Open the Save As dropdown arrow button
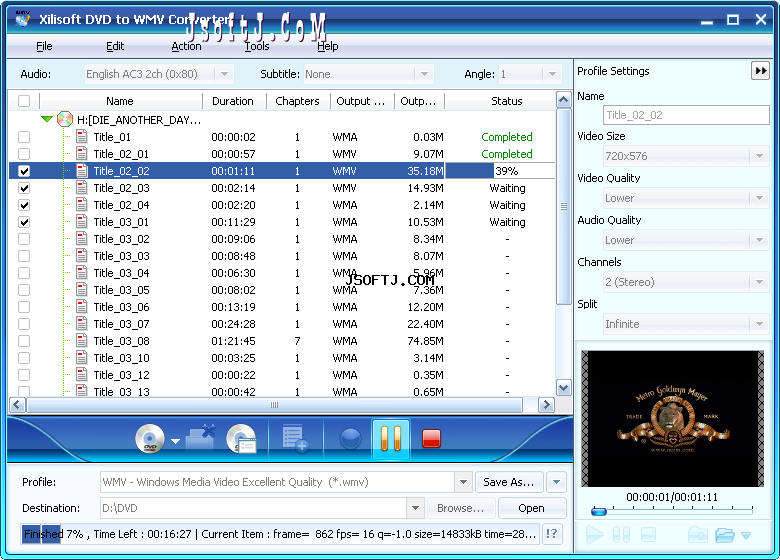The height and width of the screenshot is (560, 780). tap(556, 482)
